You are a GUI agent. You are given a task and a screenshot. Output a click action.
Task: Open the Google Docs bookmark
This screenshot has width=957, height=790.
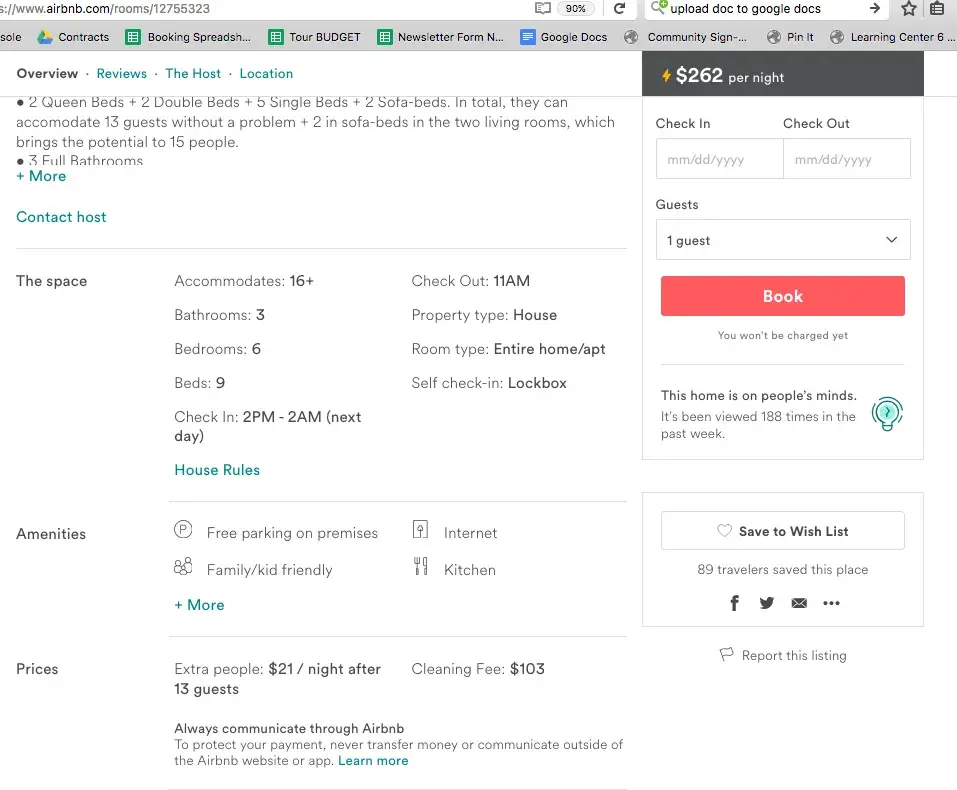[564, 37]
